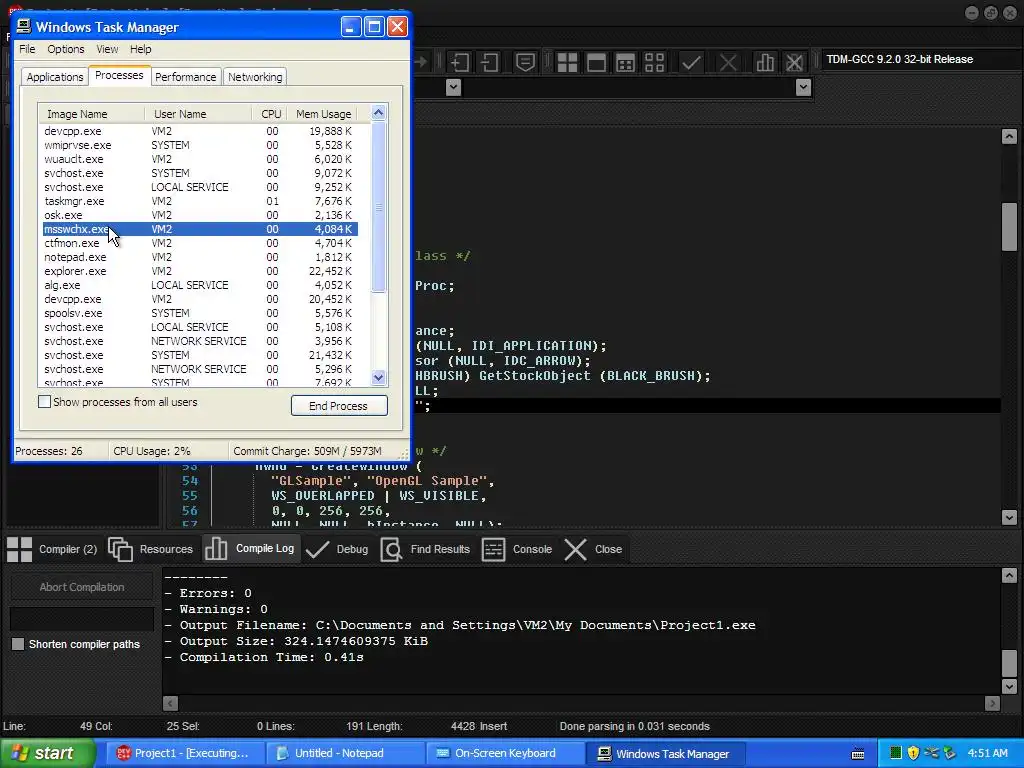Click the Compile & Run toolbar icon
The image size is (1024, 768).
(x=625, y=63)
